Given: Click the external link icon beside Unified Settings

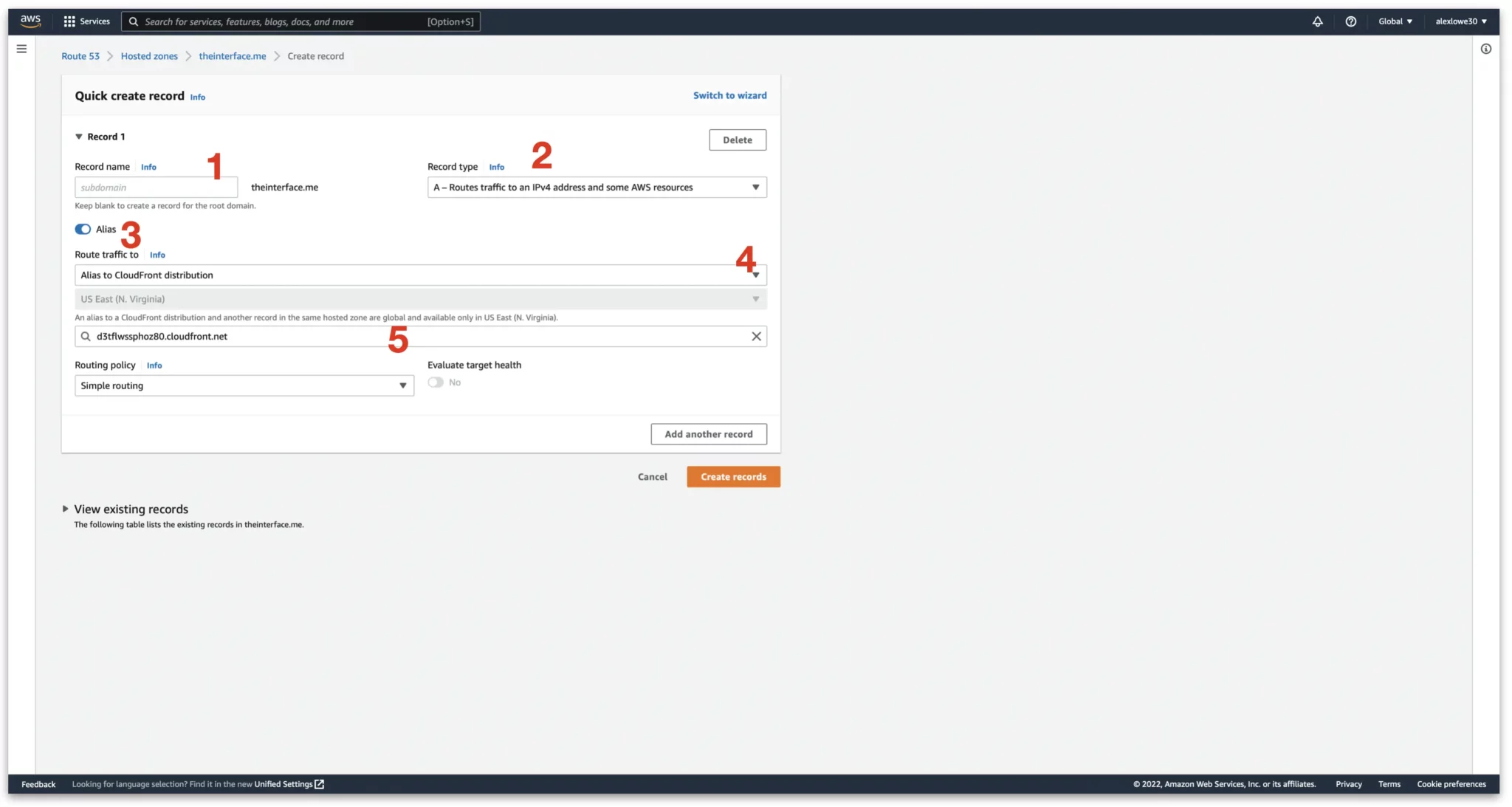Looking at the screenshot, I should [320, 784].
